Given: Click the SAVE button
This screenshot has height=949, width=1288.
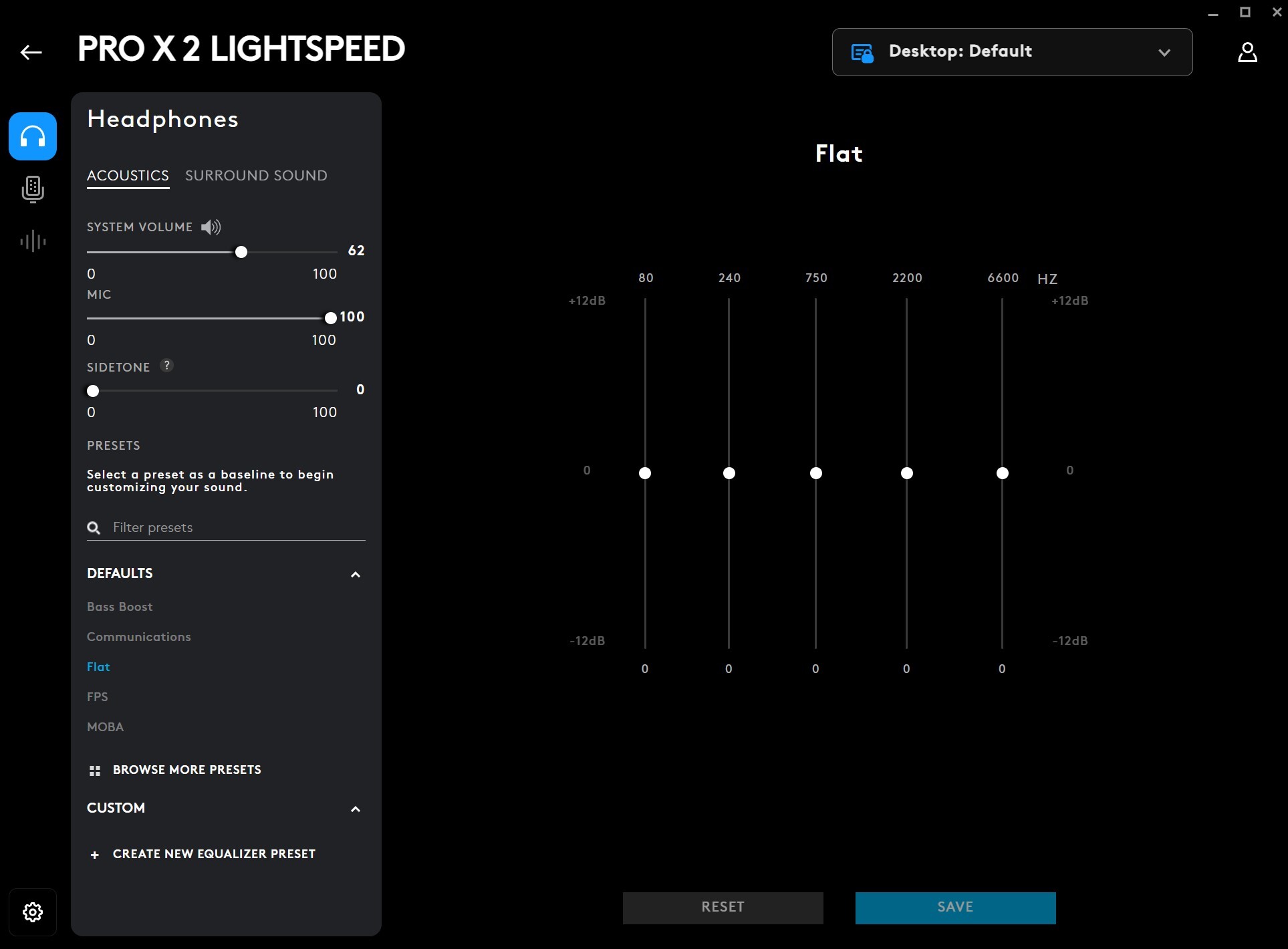Looking at the screenshot, I should pyautogui.click(x=956, y=908).
